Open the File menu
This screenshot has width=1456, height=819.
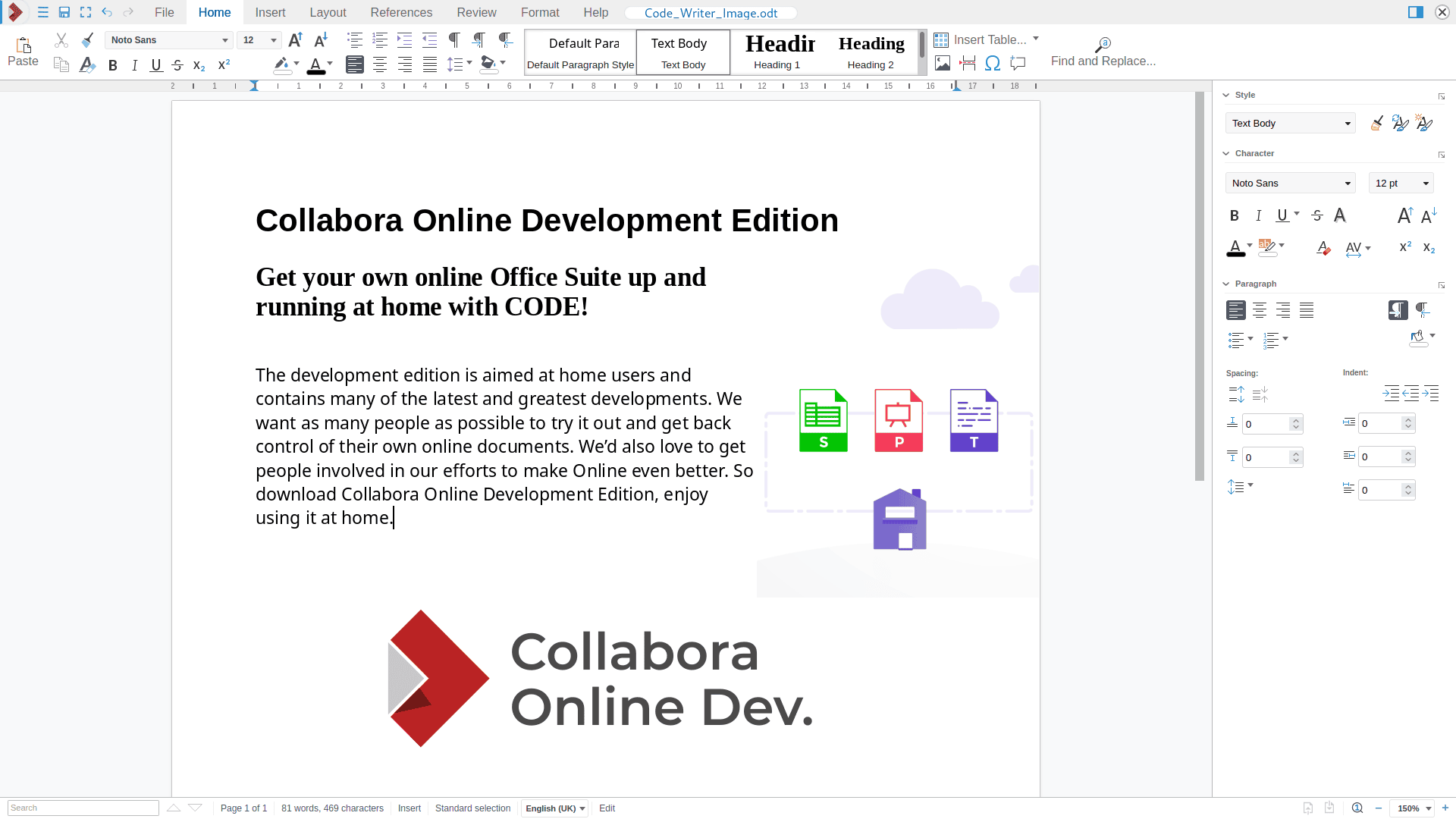tap(164, 12)
